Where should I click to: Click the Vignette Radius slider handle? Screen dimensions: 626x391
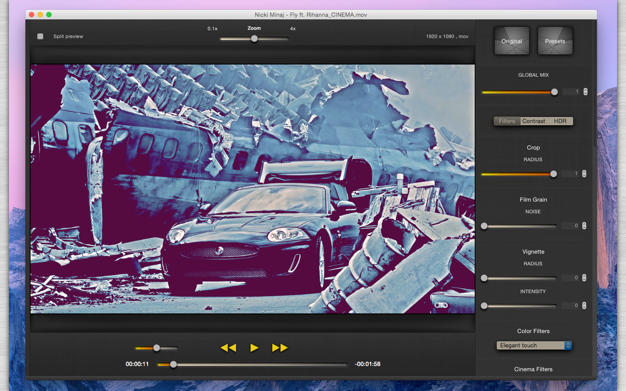(484, 278)
